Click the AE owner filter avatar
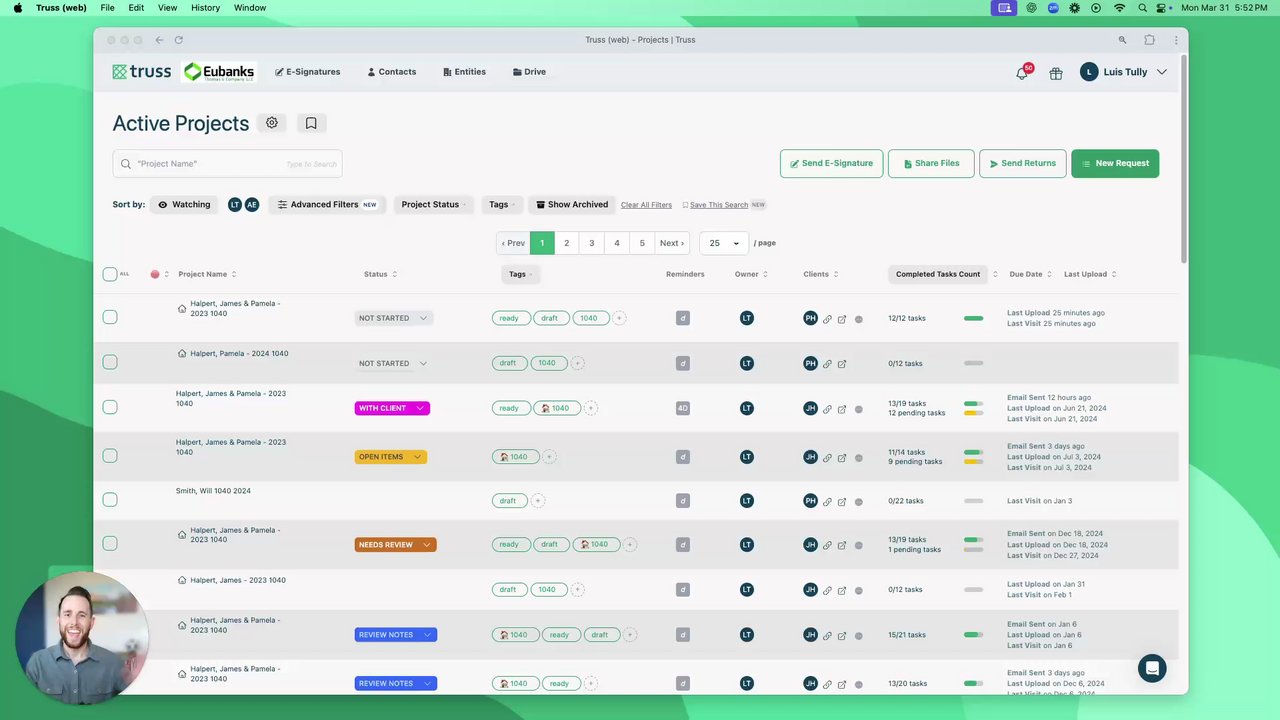The height and width of the screenshot is (720, 1280). click(x=251, y=204)
